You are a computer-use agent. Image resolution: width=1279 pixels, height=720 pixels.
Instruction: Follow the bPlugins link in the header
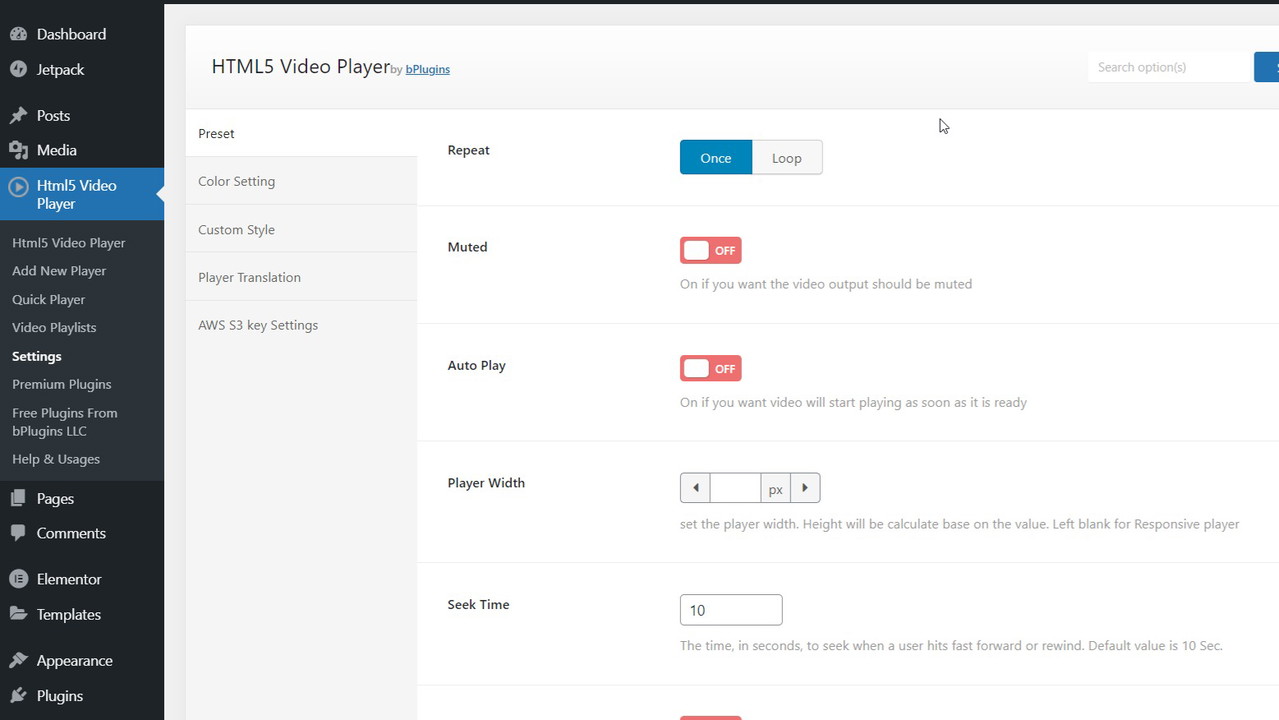pos(427,69)
